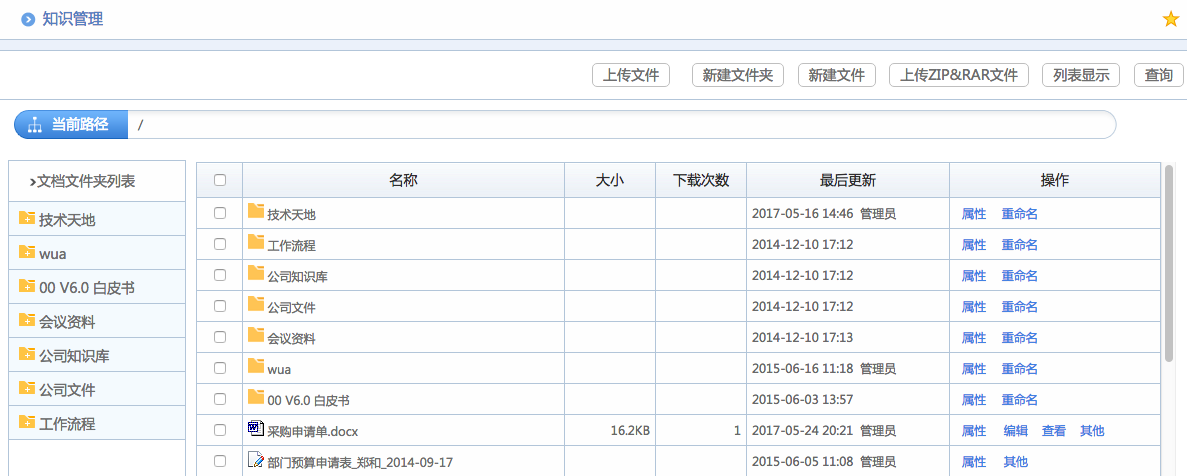
Task: Click the current path input field
Action: tap(620, 125)
